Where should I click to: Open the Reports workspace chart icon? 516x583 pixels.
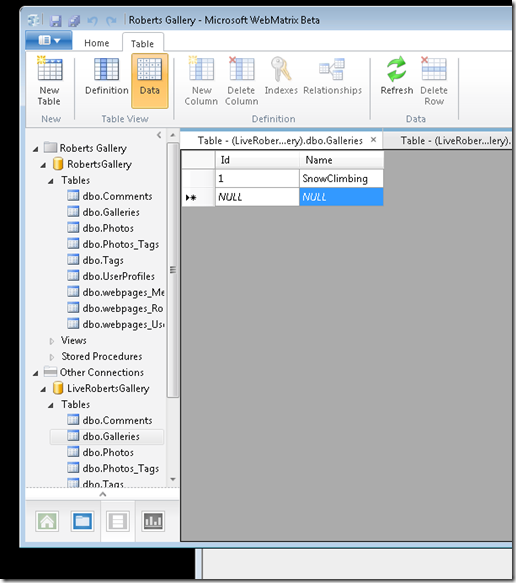153,521
